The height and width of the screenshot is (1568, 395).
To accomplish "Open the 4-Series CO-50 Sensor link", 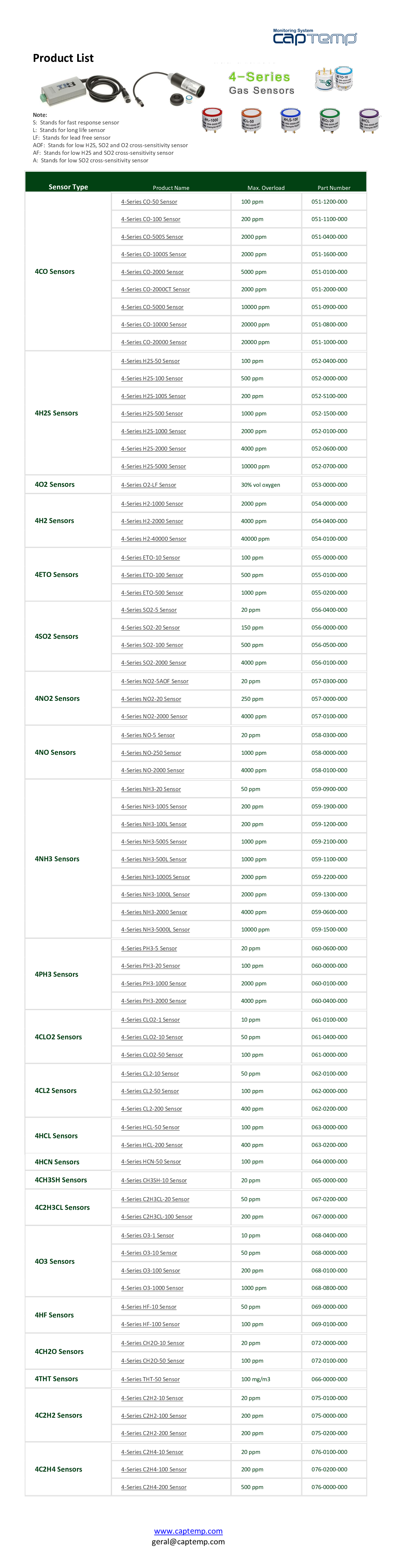I will pos(149,201).
